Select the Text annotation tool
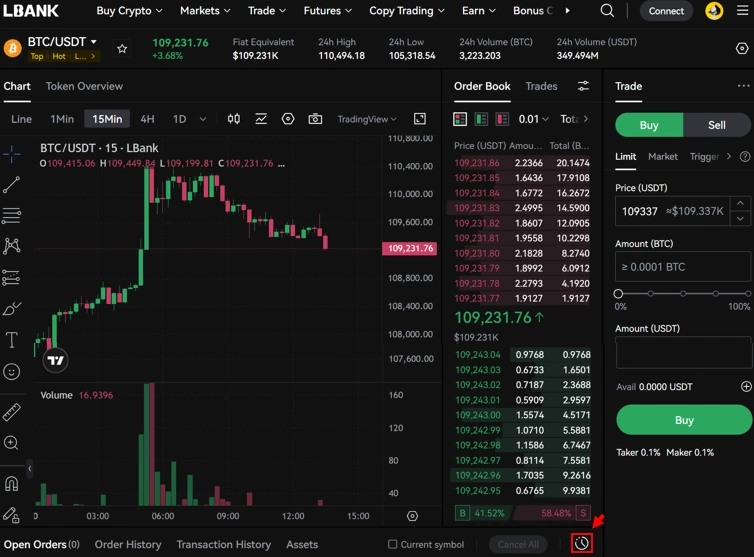Screen dimensions: 754x557 tap(12, 340)
